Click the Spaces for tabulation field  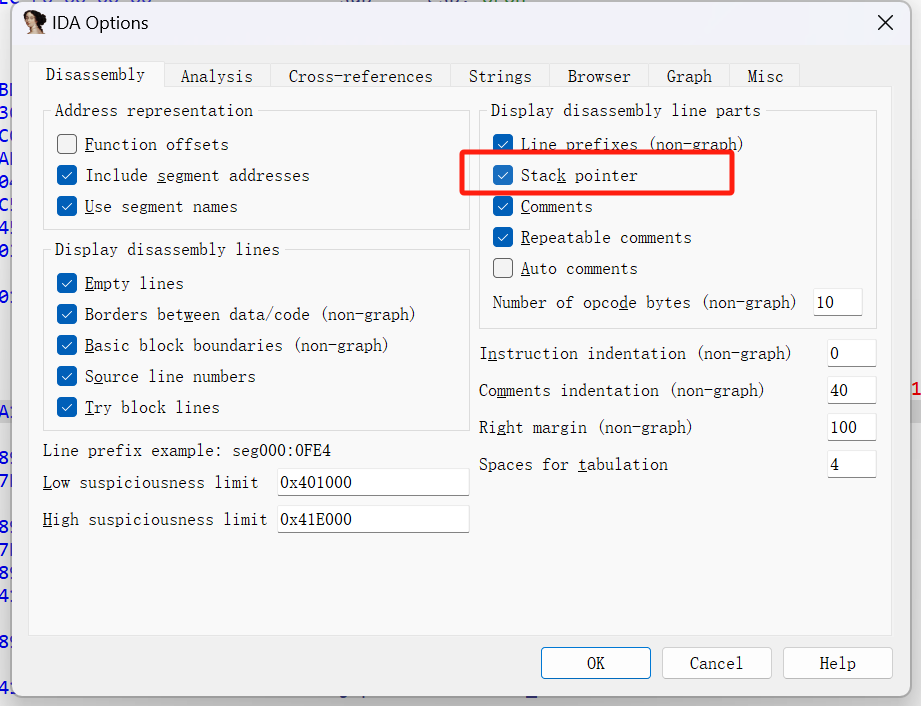tap(851, 464)
